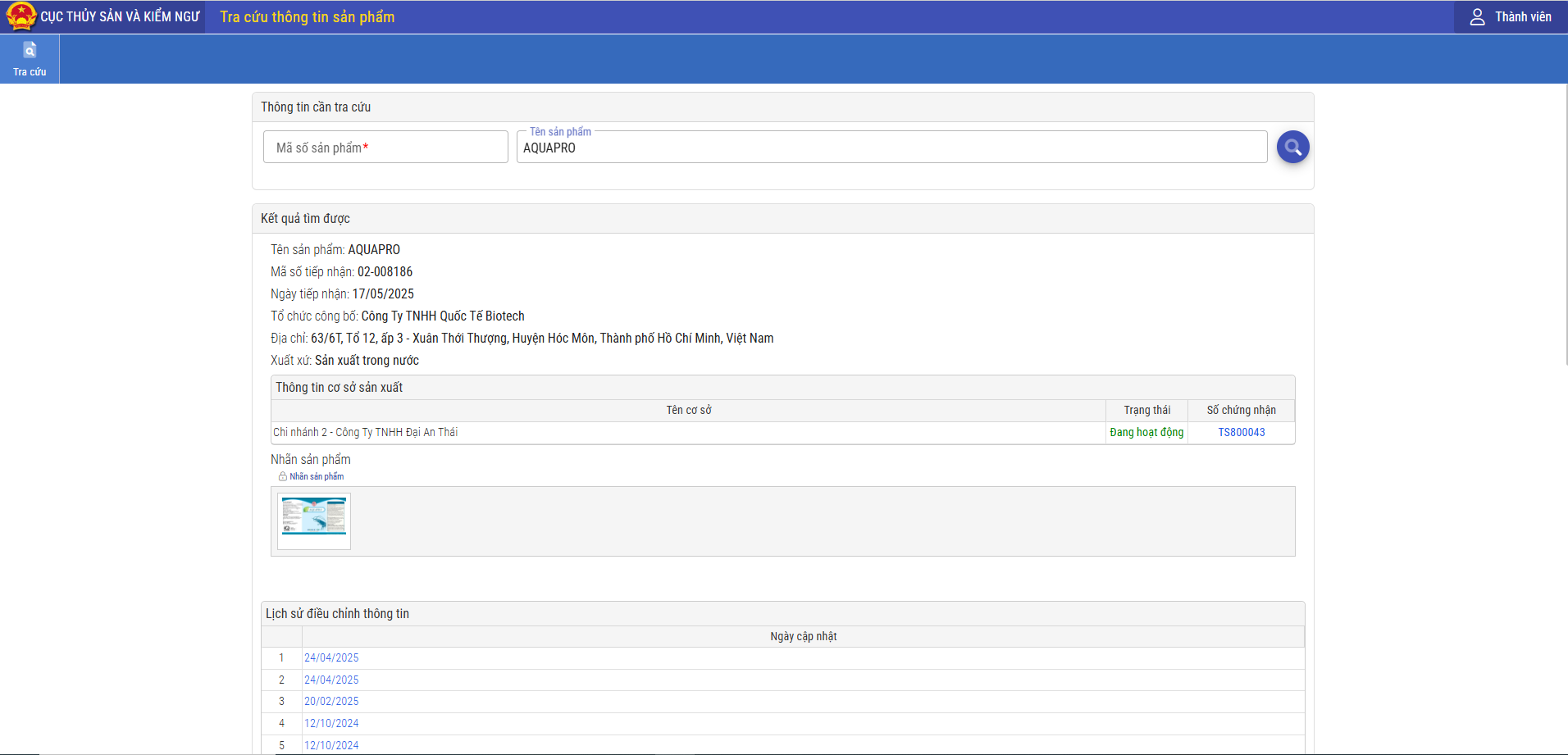Click the Ngày cập nhật column header
Screen dimensions: 1568x755
click(x=804, y=636)
